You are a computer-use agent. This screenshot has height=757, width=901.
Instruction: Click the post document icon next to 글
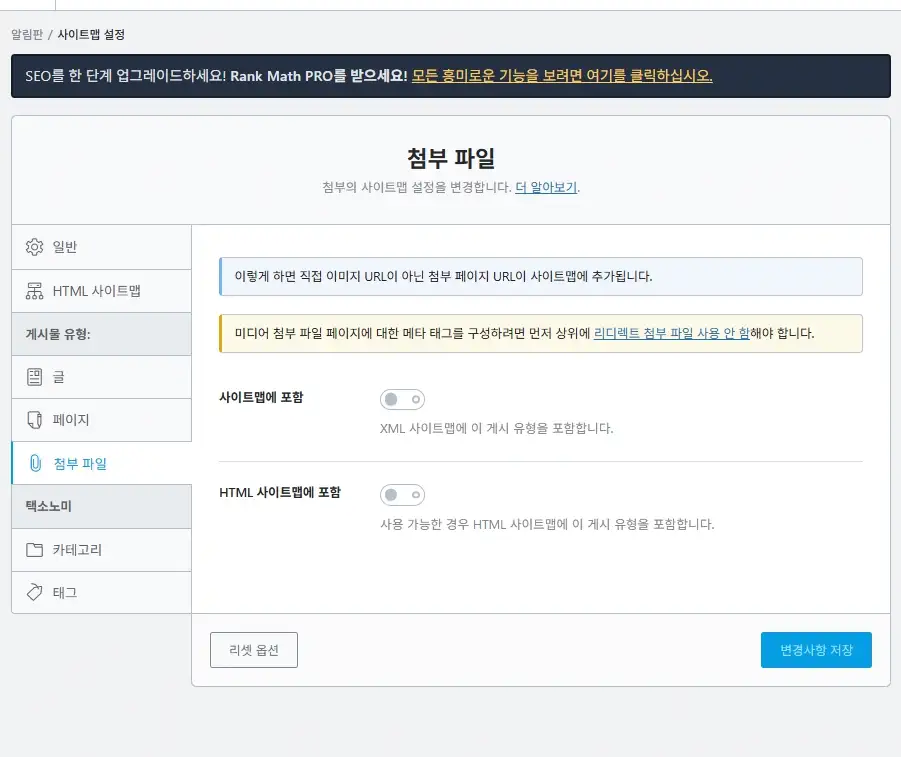35,377
